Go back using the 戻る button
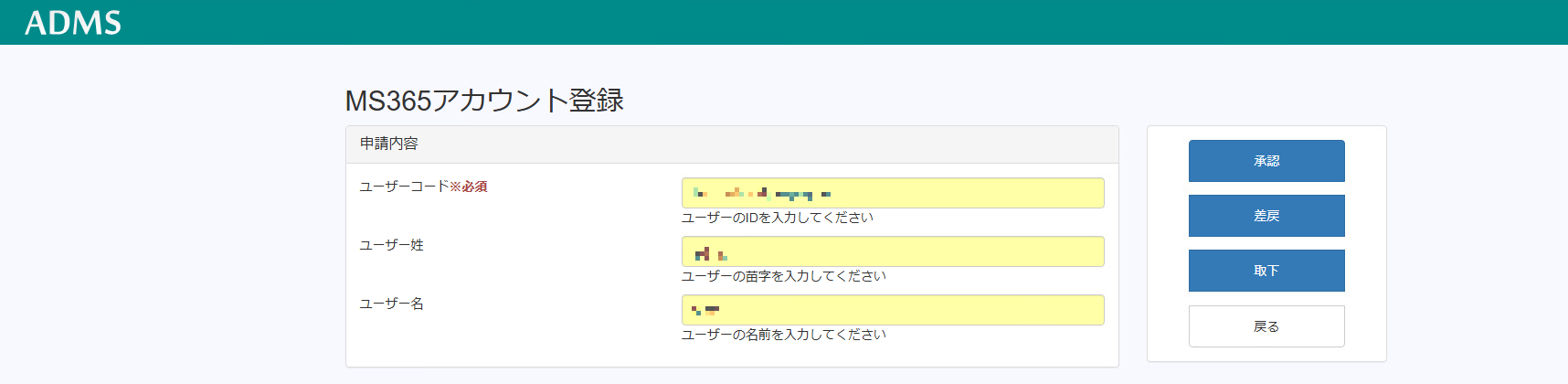 pos(1266,326)
